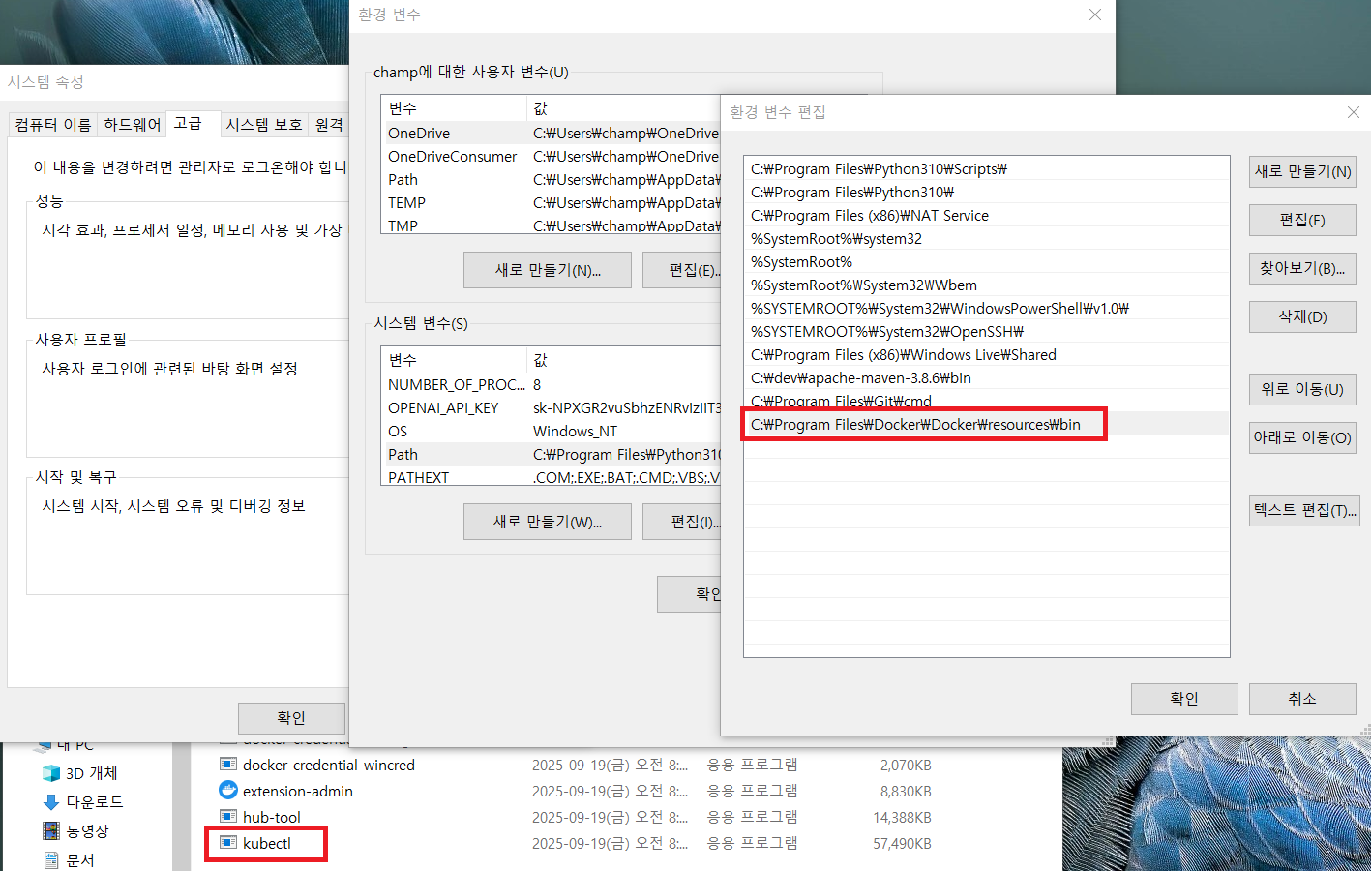
Task: Open the 동영상 folder in sidebar
Action: tap(75, 831)
